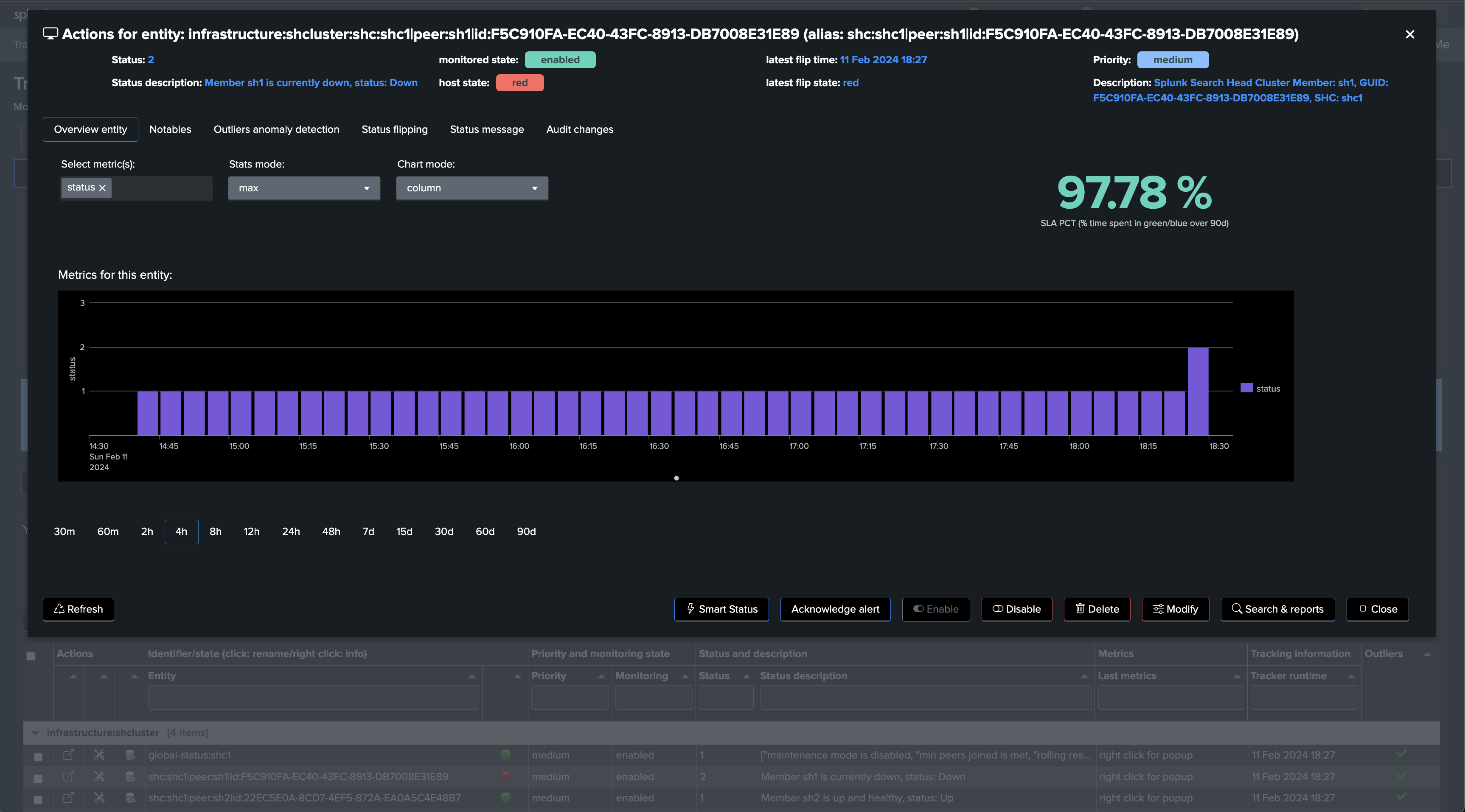Close dialog with top-right X

pos(1409,35)
